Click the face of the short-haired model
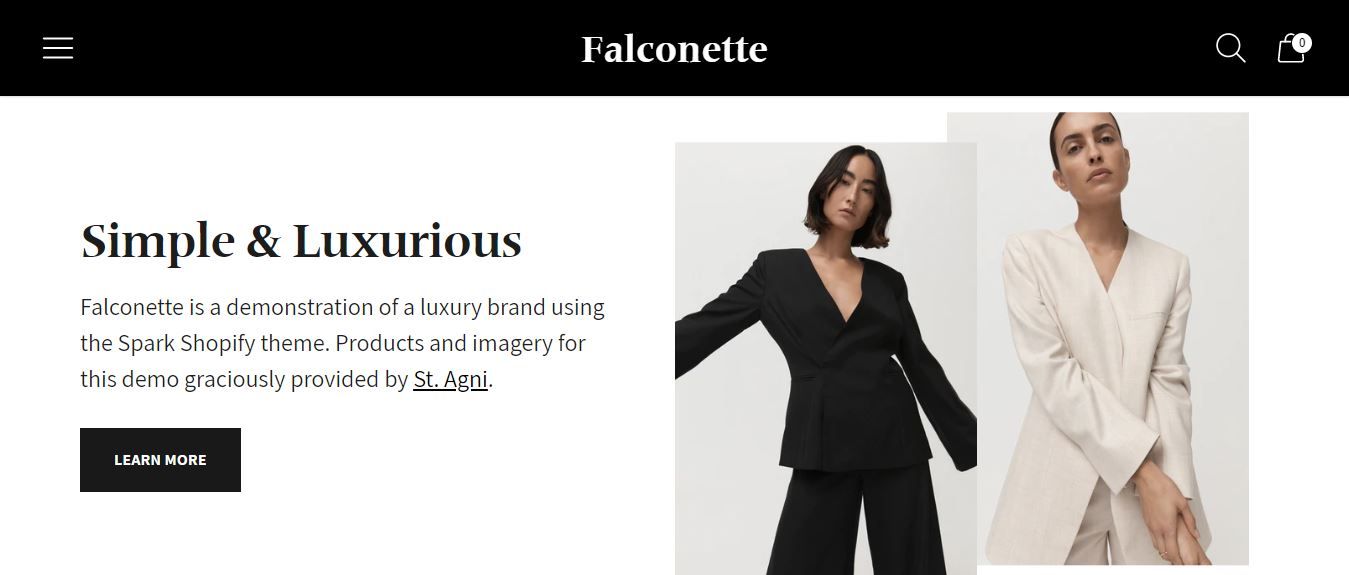 pos(848,192)
